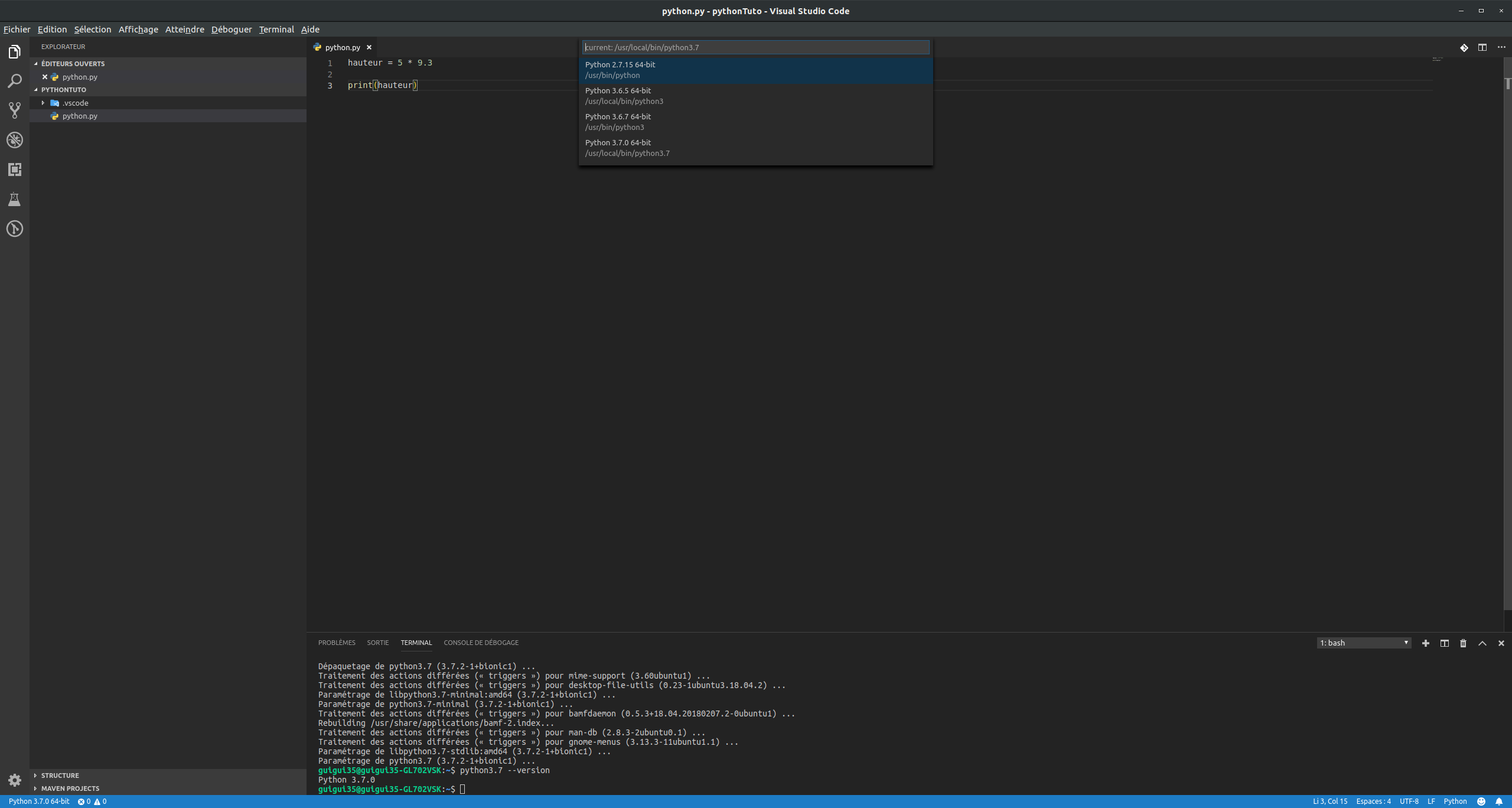1512x808 pixels.
Task: Change line ending via LF item
Action: coord(1431,802)
